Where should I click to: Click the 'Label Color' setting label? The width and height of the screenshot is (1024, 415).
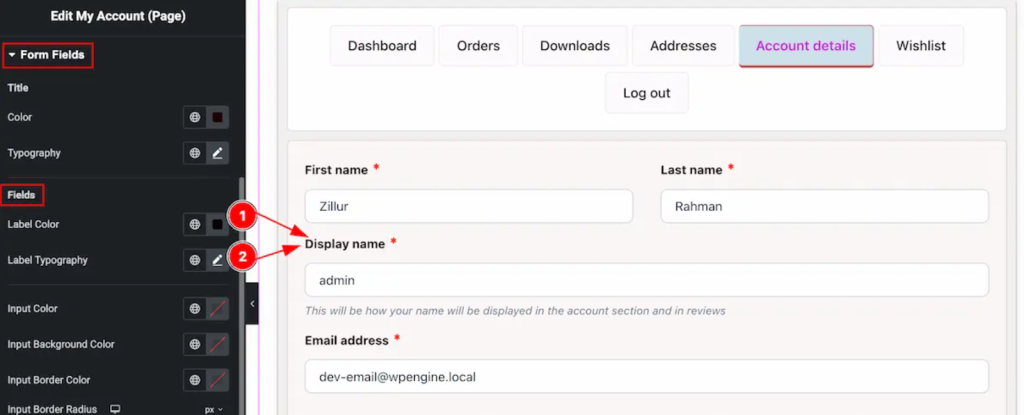33,224
